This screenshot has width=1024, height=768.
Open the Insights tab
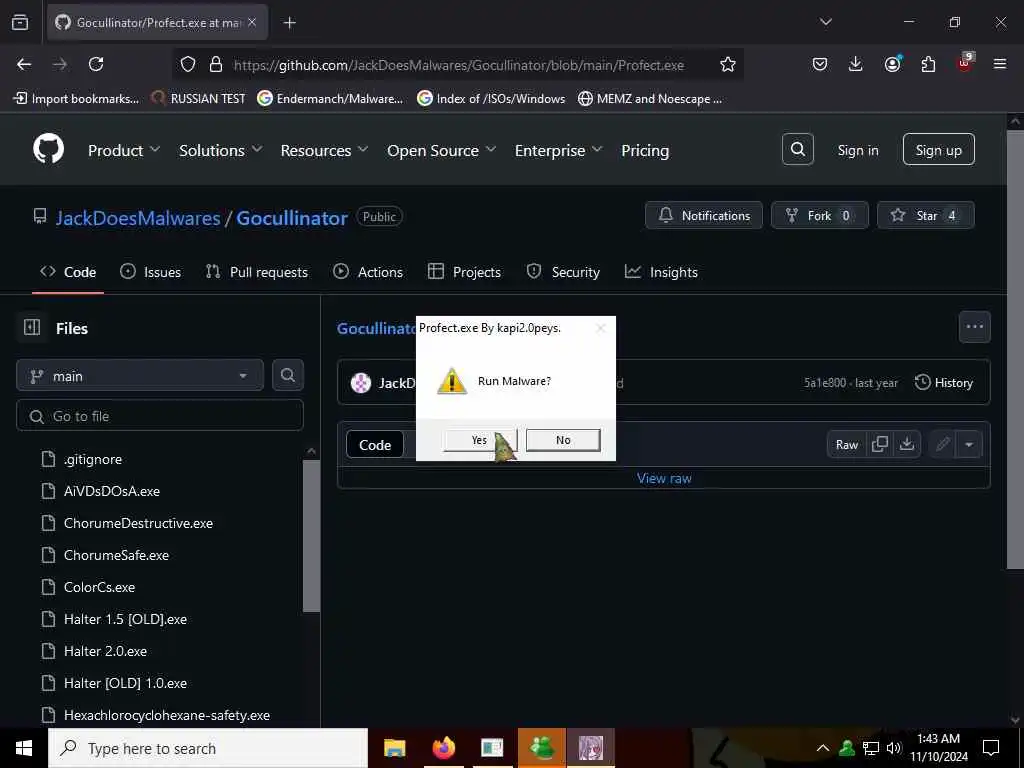[x=661, y=272]
